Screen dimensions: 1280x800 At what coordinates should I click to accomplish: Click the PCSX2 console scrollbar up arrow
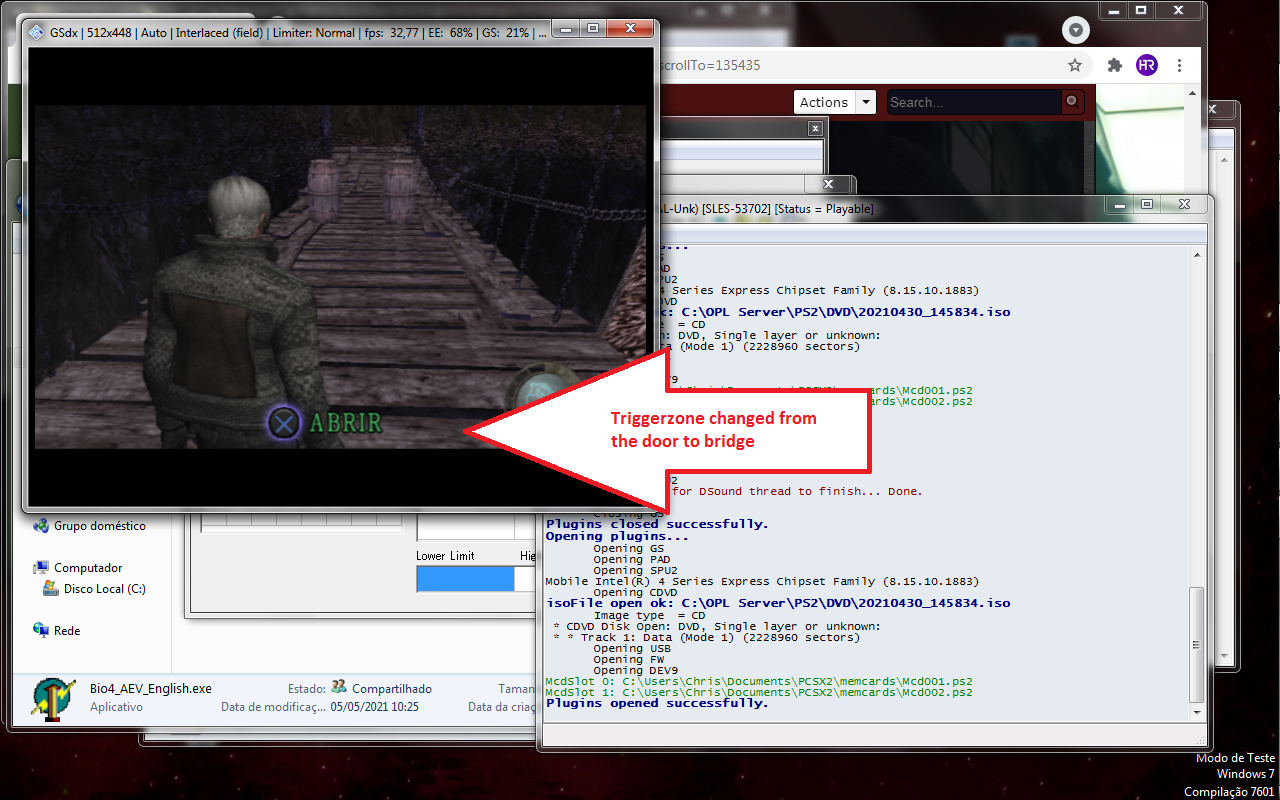tap(1197, 256)
